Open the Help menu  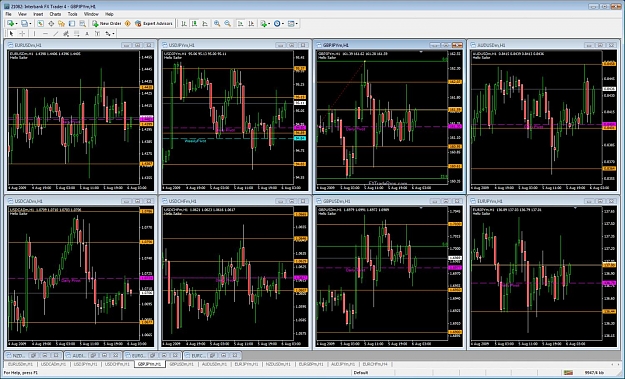click(109, 14)
